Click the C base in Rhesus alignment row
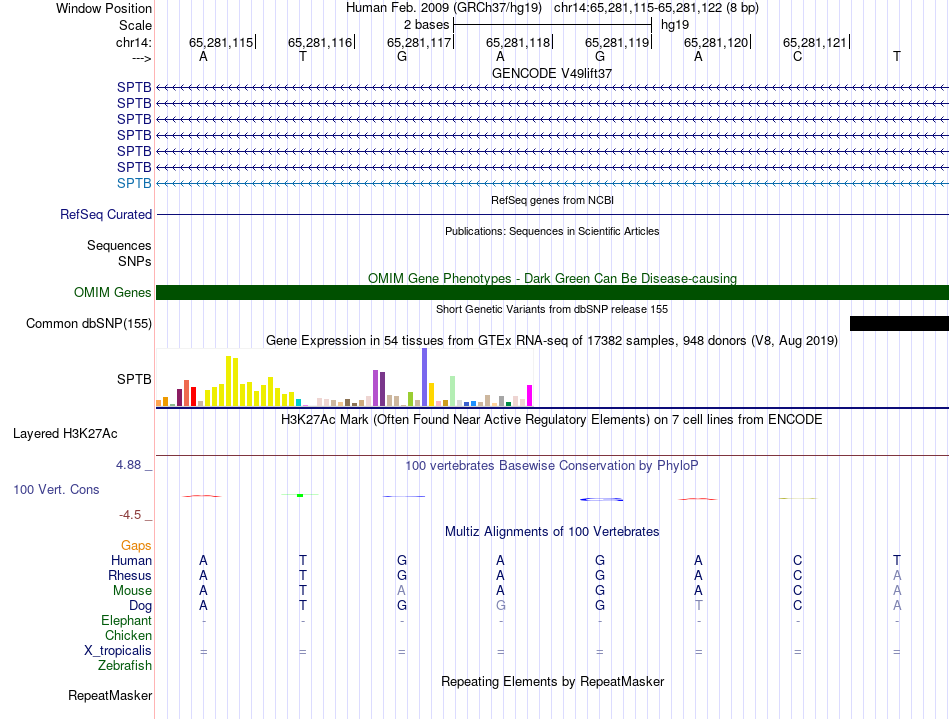Image resolution: width=950 pixels, height=719 pixels. (797, 575)
